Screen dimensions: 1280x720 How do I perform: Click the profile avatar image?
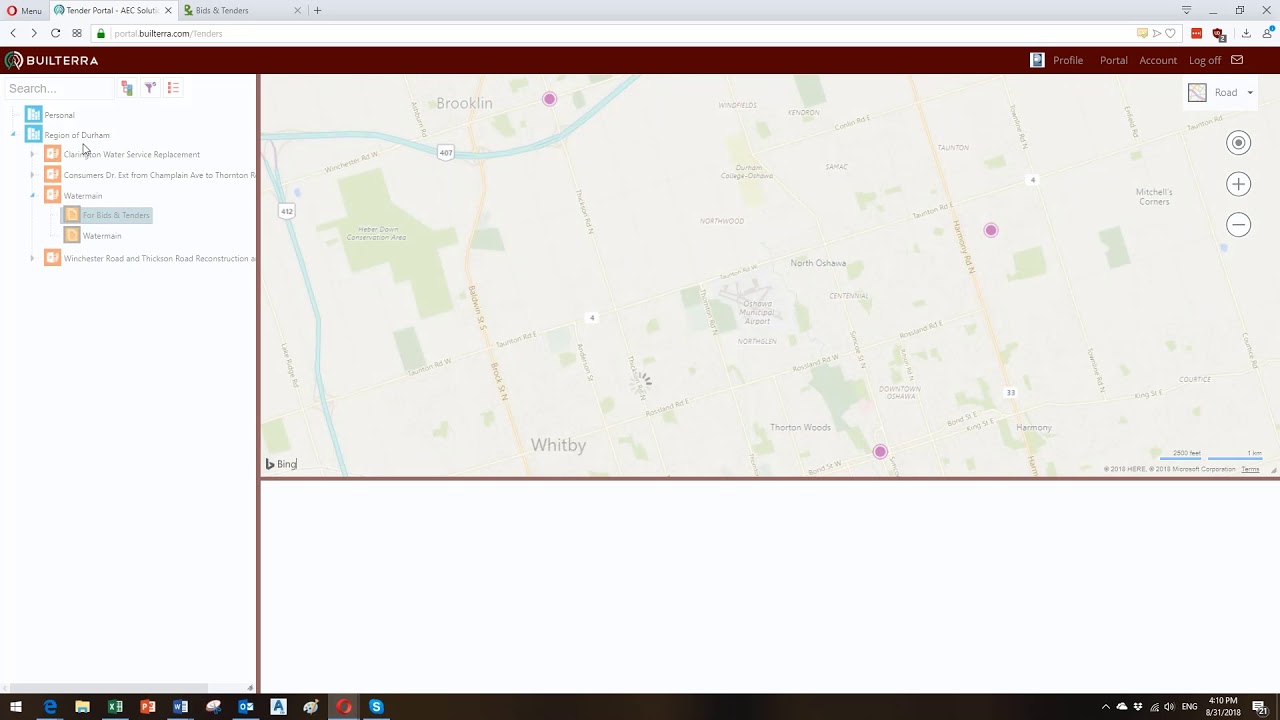coord(1037,60)
